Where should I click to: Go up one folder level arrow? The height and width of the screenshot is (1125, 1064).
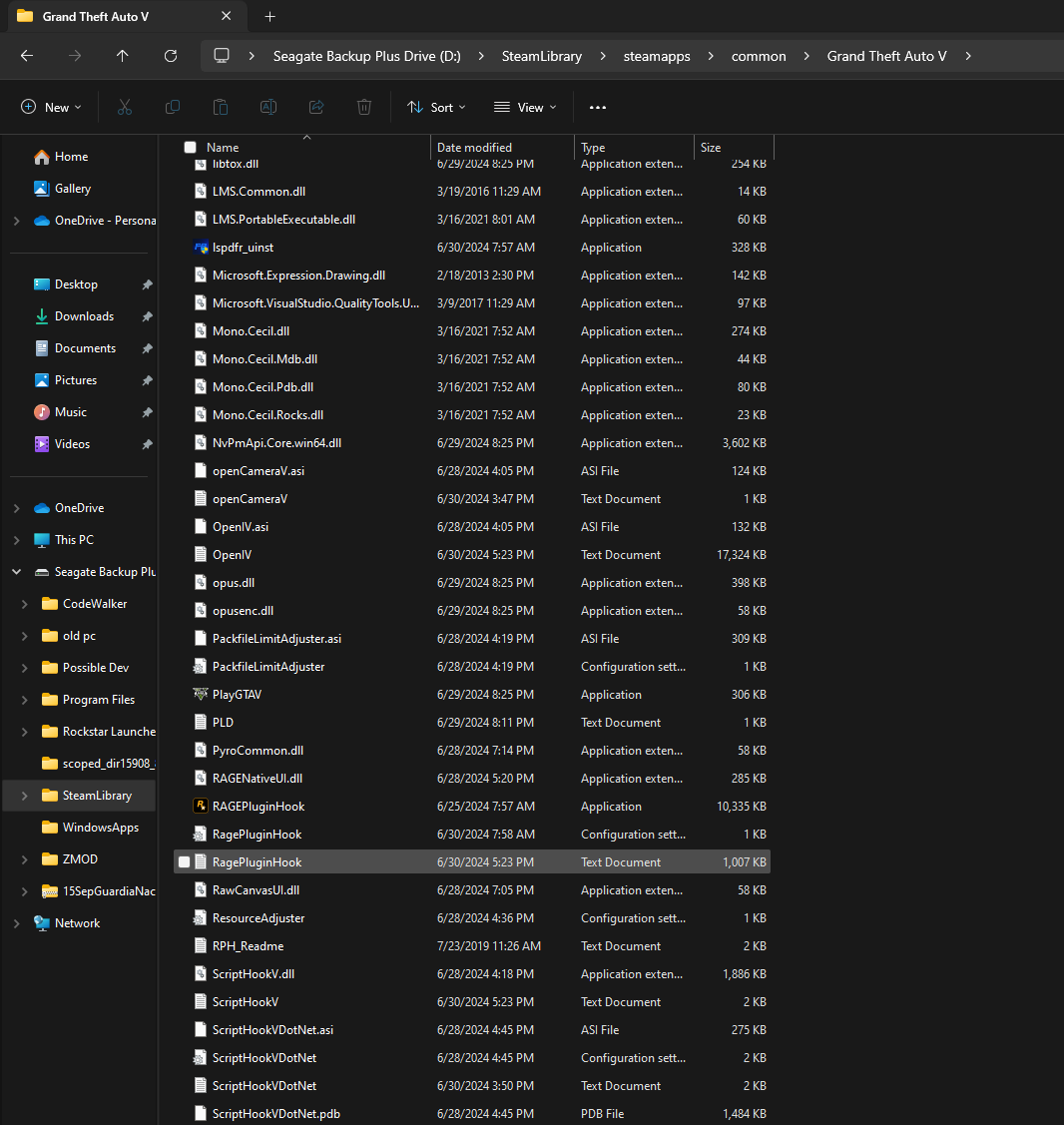pos(123,56)
